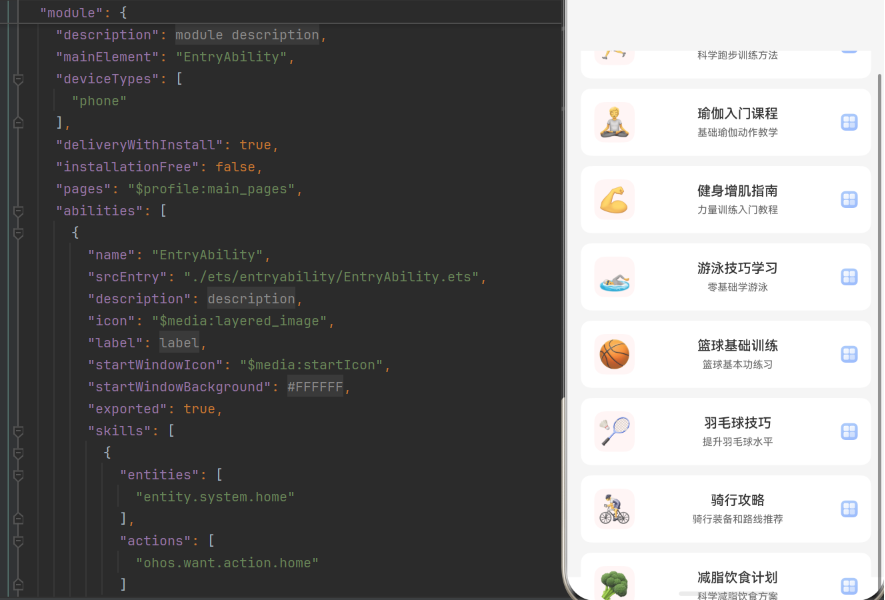Screen dimensions: 885x600
Task: Click the "srcEntry" key
Action: [131, 277]
